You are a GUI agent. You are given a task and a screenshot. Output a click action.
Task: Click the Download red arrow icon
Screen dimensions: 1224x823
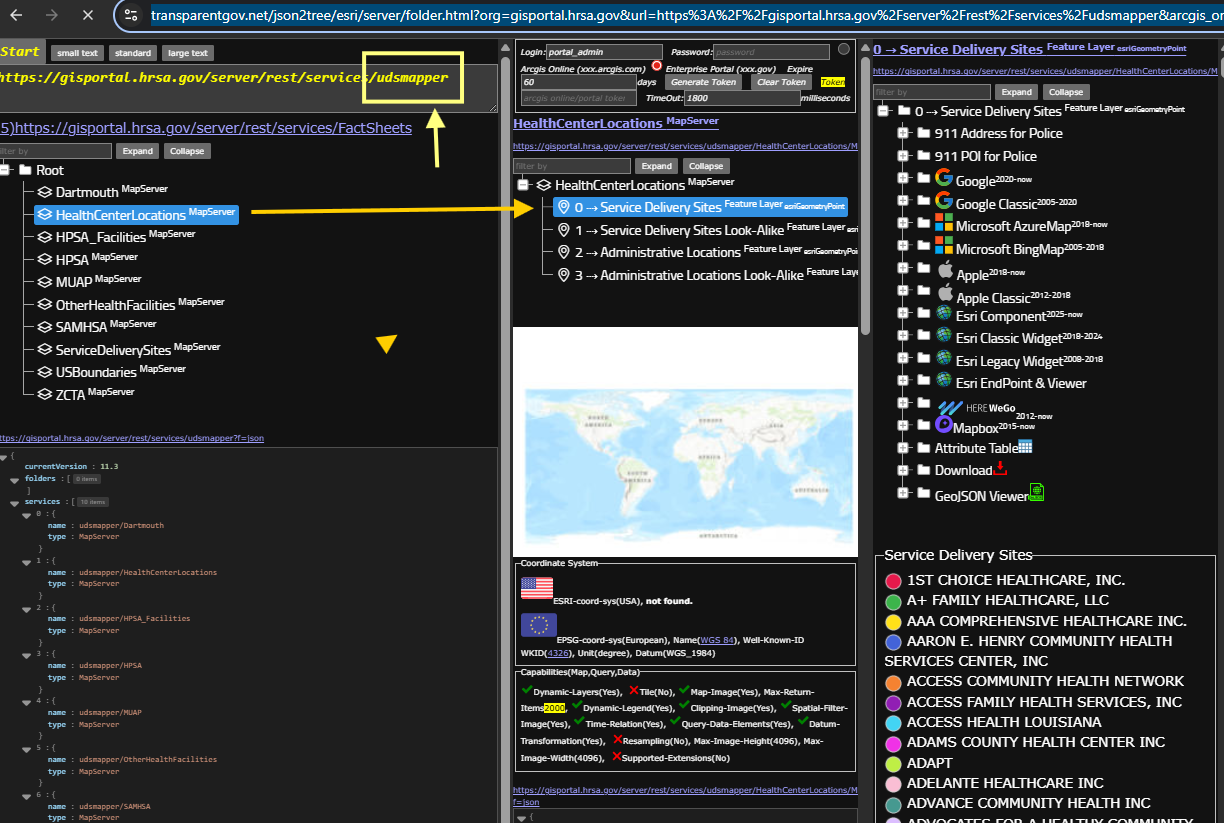[1001, 468]
